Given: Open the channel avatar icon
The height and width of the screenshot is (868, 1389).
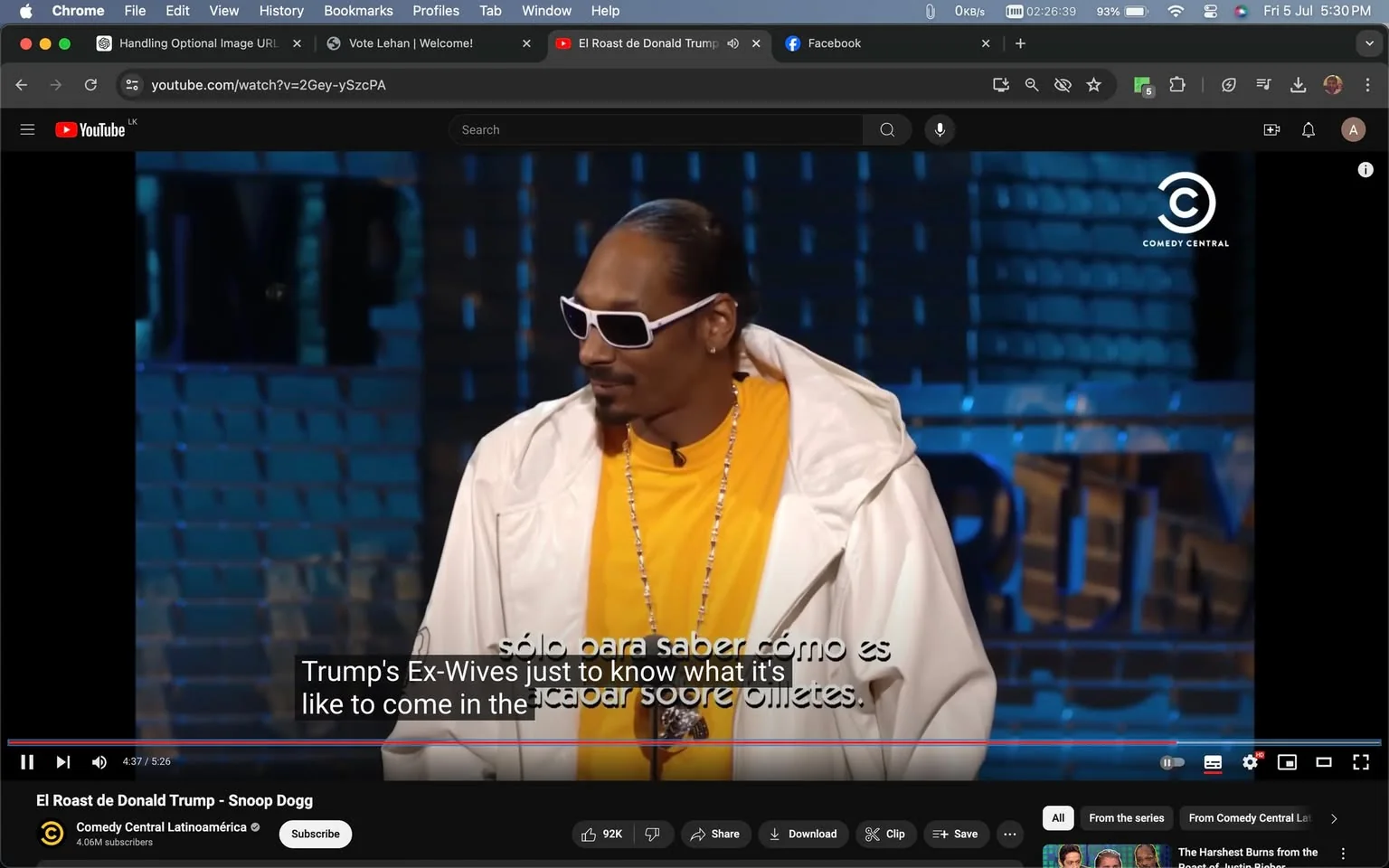Looking at the screenshot, I should 52,833.
